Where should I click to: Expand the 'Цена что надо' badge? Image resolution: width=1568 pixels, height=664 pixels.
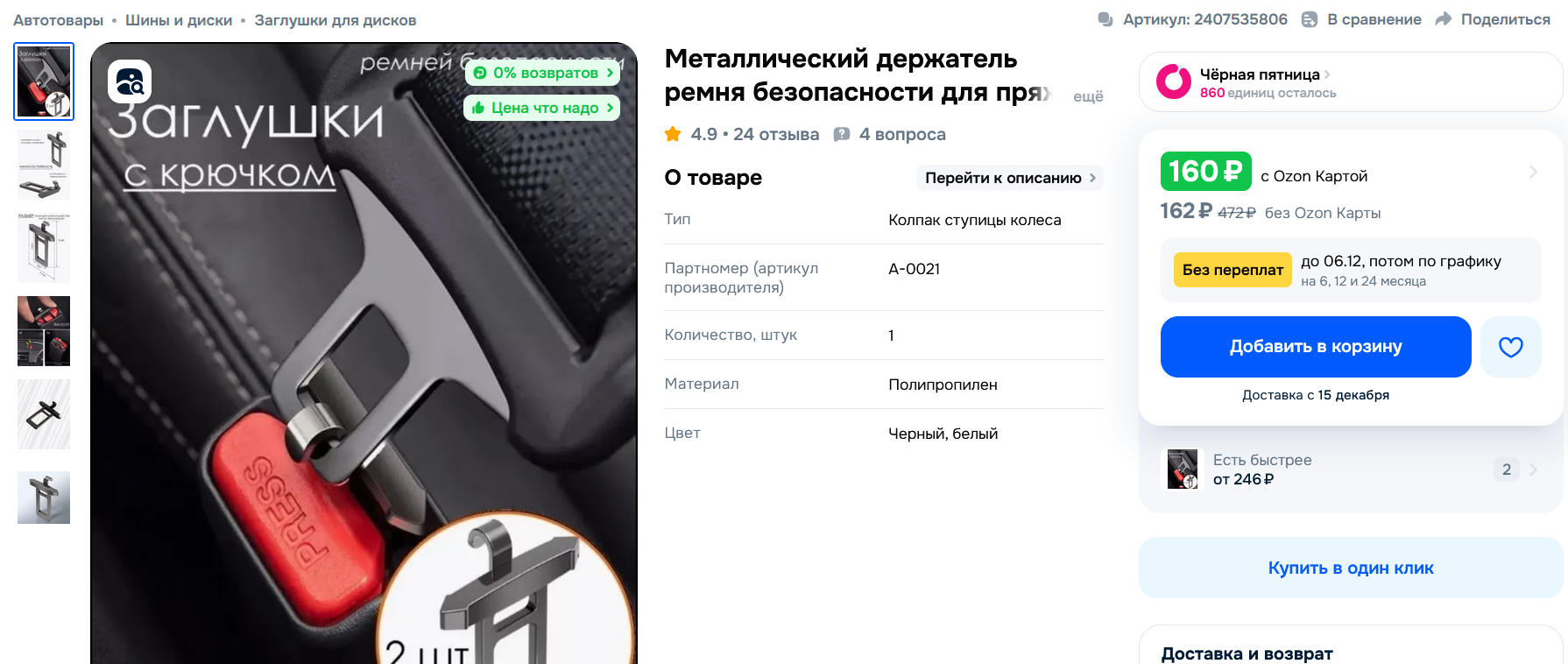click(x=541, y=108)
